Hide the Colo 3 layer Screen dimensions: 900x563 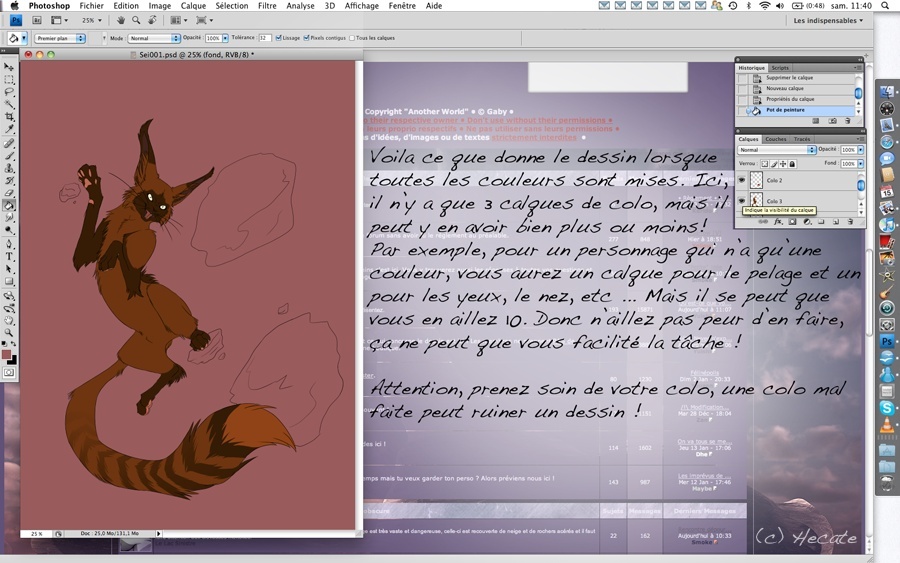[742, 200]
